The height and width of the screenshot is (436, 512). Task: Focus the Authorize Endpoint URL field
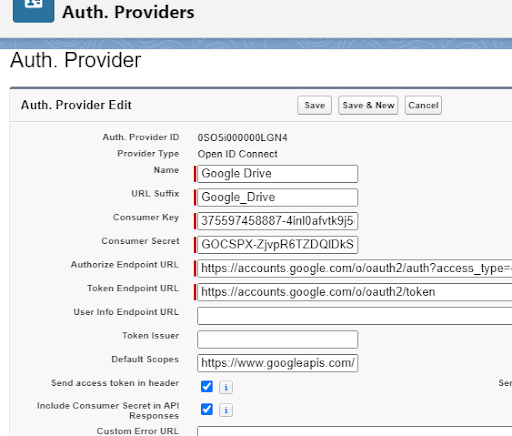(x=355, y=268)
